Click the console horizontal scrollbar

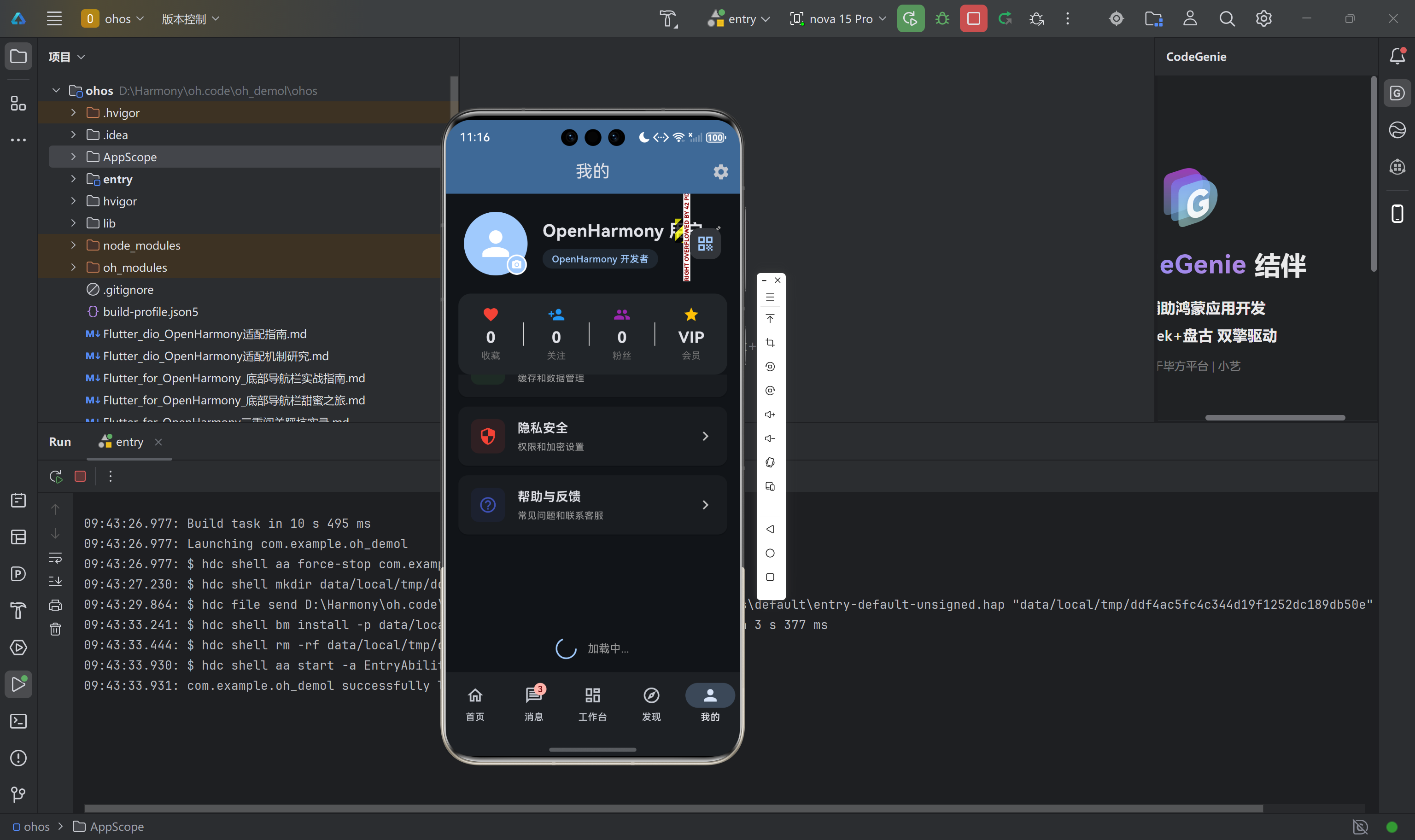[673, 808]
